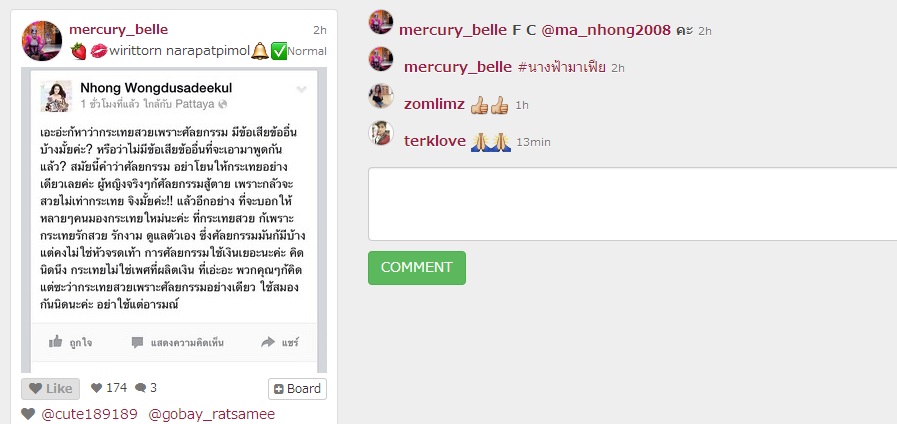Expand the dropdown chevron on Nhong's Facebook post
The image size is (897, 424).
point(301,89)
